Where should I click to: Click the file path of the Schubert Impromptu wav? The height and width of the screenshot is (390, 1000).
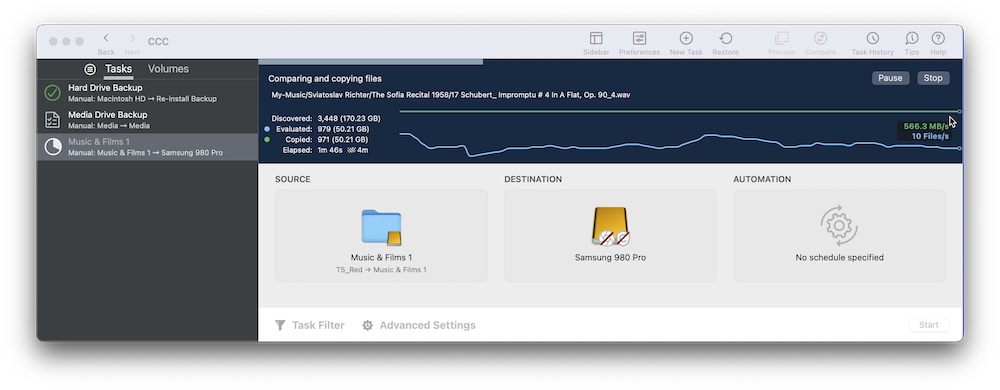(451, 95)
